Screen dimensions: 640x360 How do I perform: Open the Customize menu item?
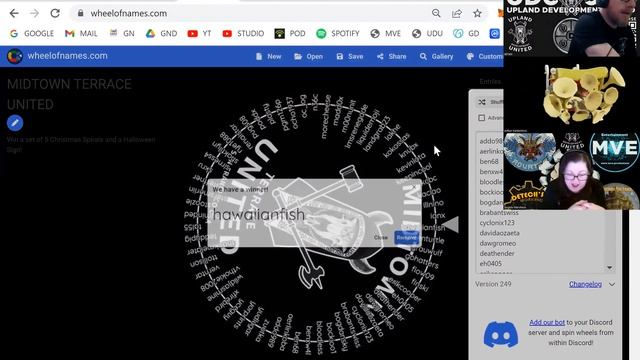tap(484, 56)
